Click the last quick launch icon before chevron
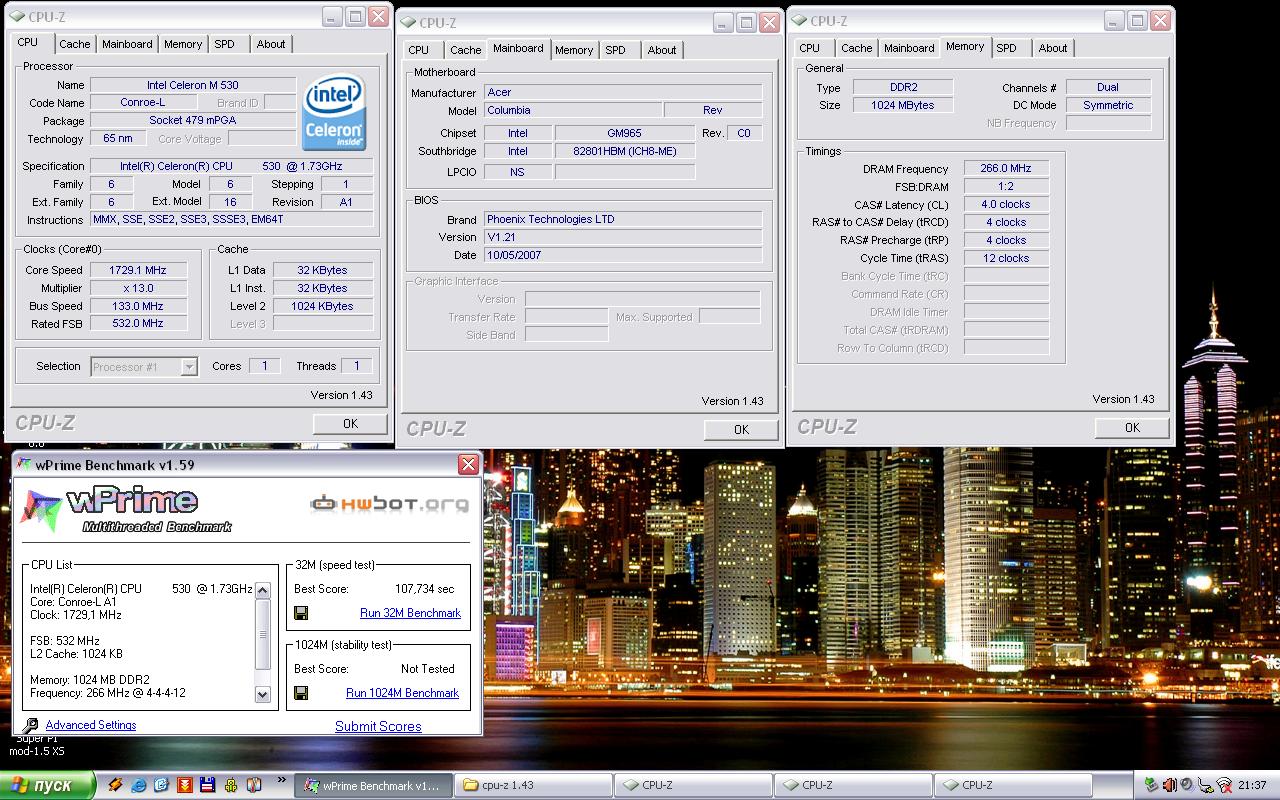The image size is (1280, 800). coord(254,785)
